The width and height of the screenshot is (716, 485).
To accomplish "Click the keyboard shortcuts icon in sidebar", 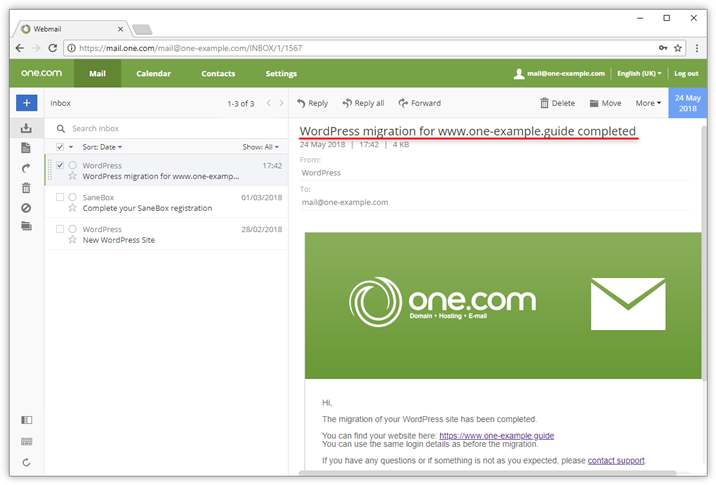I will (x=26, y=441).
